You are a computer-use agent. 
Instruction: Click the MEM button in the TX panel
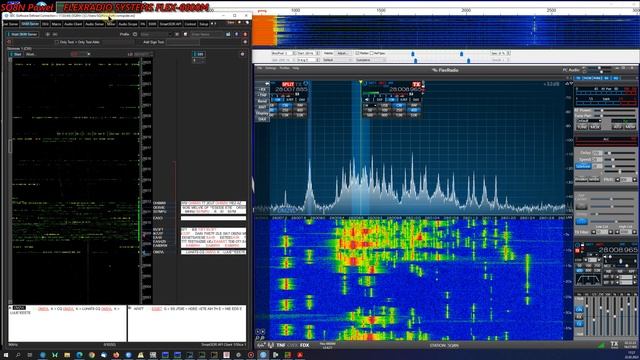point(631,127)
